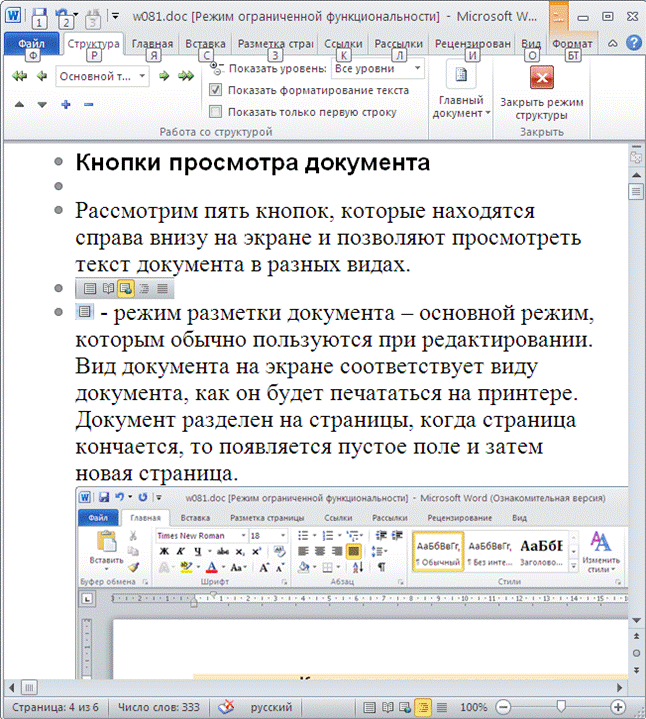
Task: Click the vertical scrollbar down arrow
Action: 636,620
